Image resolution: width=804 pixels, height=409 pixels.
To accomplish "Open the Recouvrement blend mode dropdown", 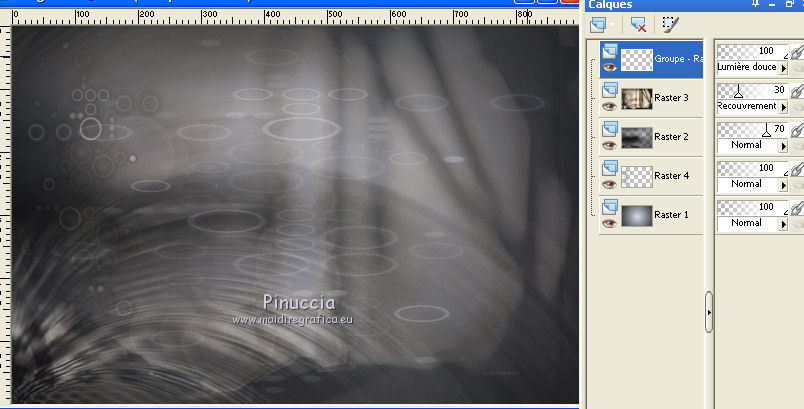I will coord(783,107).
